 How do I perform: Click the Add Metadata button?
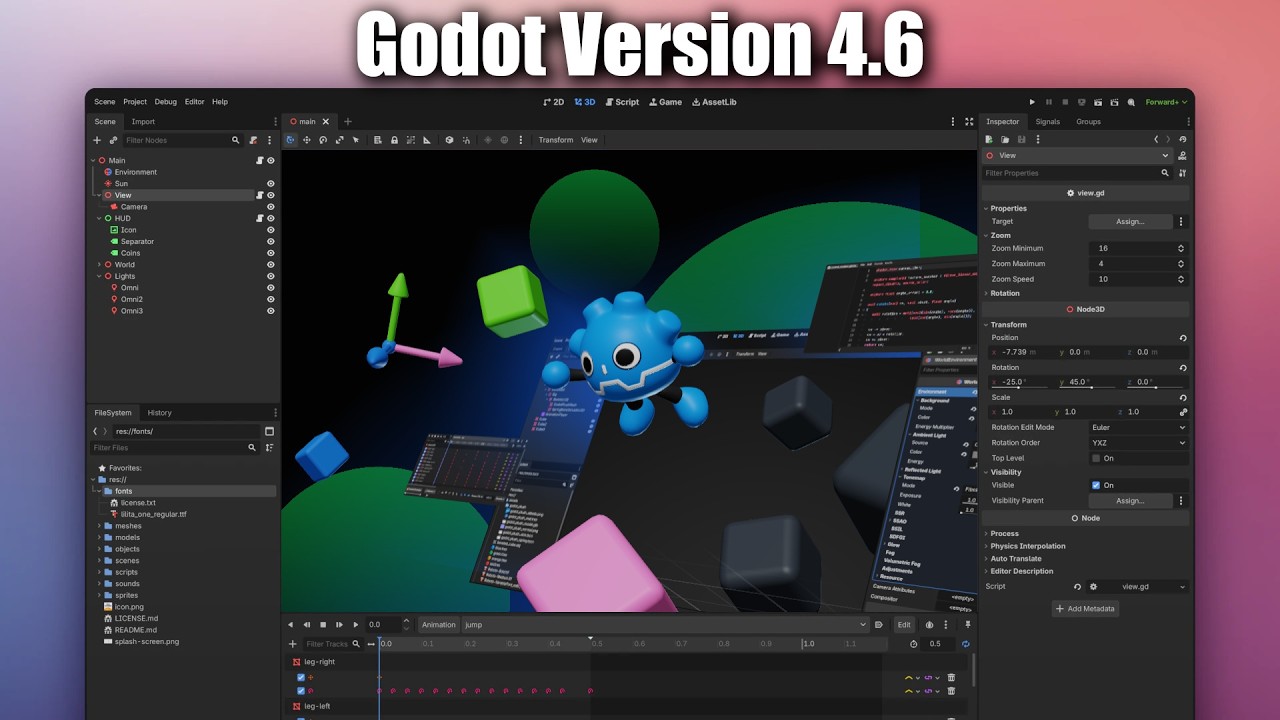click(x=1085, y=608)
